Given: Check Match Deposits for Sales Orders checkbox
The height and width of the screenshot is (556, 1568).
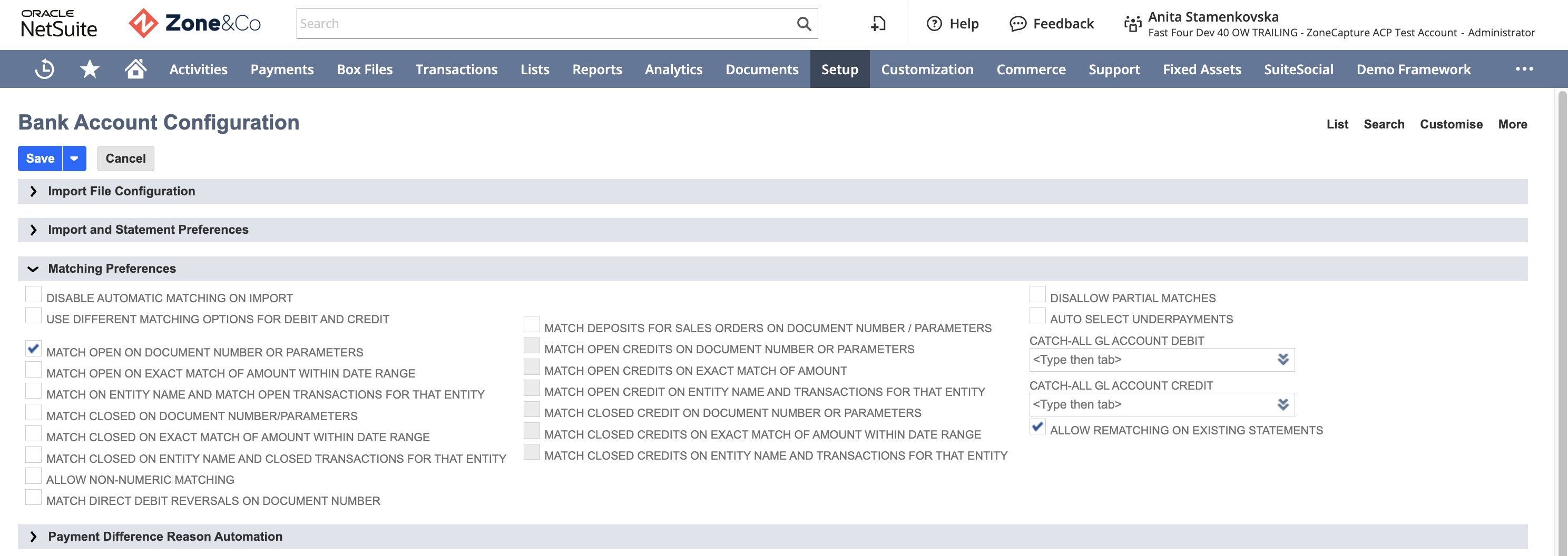Looking at the screenshot, I should [532, 324].
